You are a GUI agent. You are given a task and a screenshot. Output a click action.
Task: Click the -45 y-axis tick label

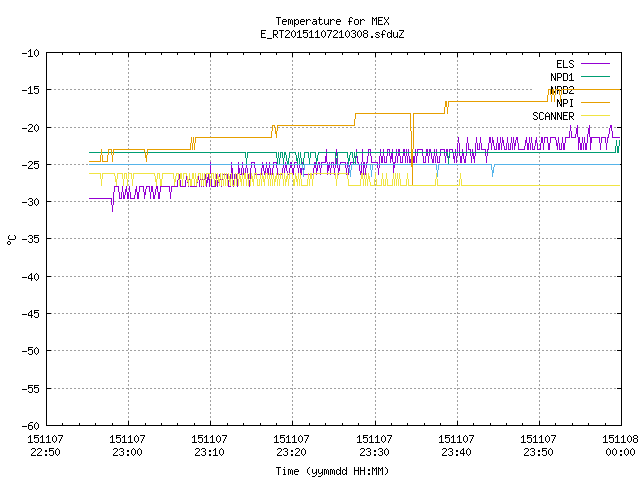(x=31, y=314)
